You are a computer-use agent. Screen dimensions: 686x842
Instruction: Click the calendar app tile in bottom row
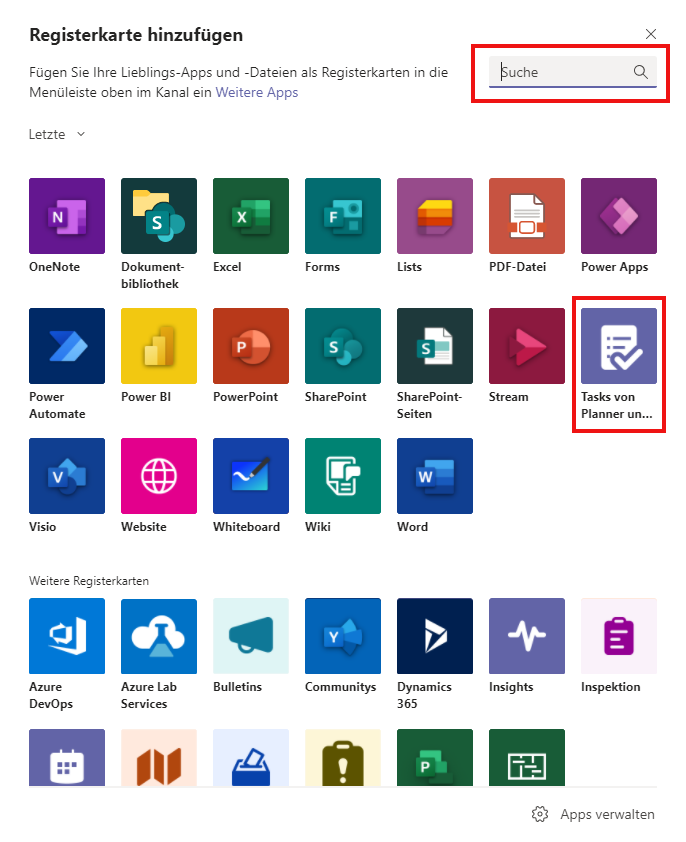(x=67, y=758)
